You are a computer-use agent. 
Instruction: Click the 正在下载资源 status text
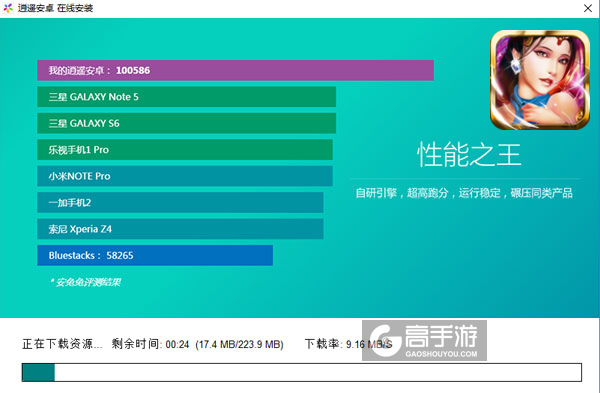pos(62,344)
